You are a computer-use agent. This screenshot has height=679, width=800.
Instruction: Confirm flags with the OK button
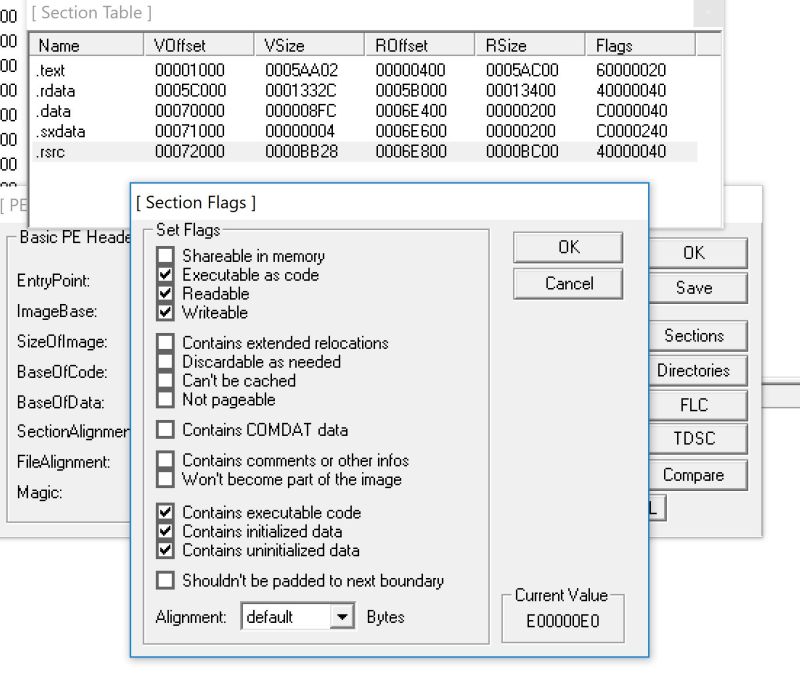567,247
